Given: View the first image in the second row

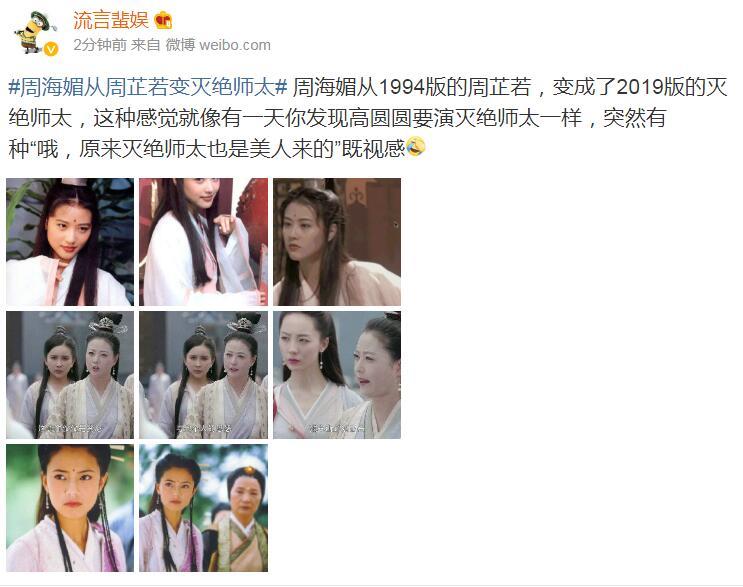Looking at the screenshot, I should tap(70, 375).
